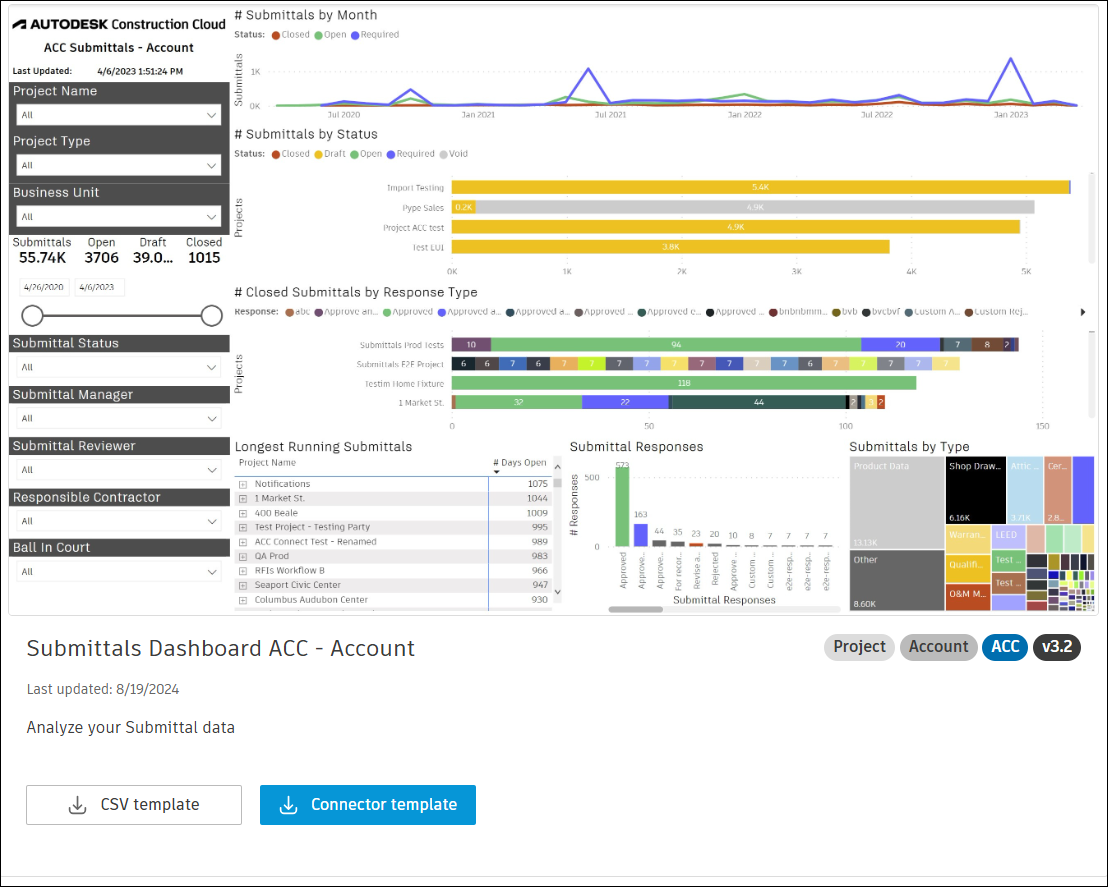Click the CSV template button
1108x887 pixels.
click(134, 805)
